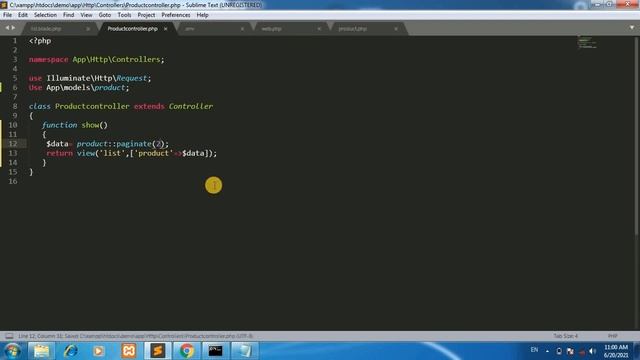Close the list.blade.php tab
Image resolution: width=640 pixels, height=360 pixels.
pos(88,29)
